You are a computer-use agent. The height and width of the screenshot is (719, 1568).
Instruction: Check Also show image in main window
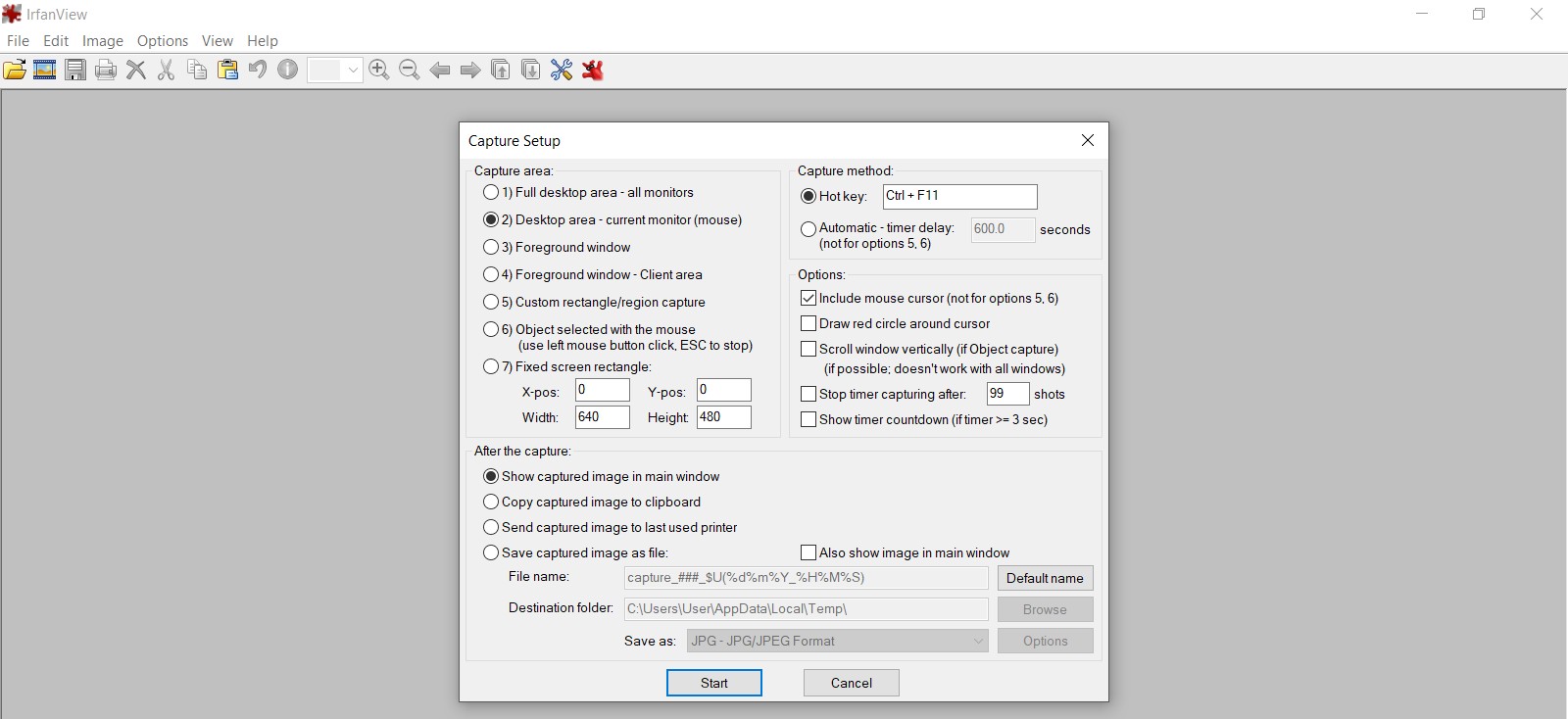pos(808,552)
